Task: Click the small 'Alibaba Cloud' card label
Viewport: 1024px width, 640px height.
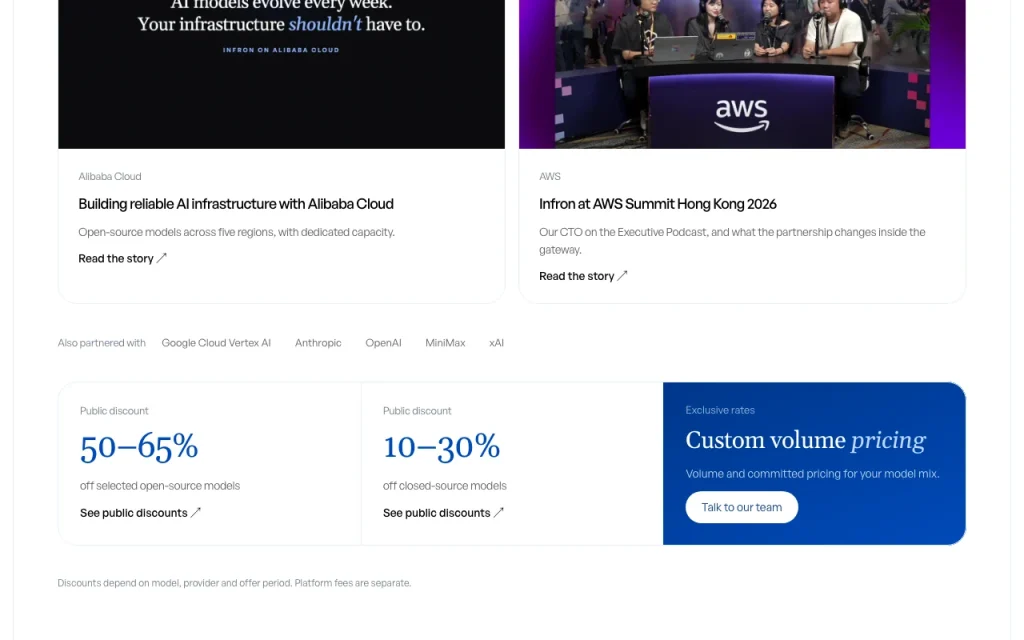Action: click(110, 176)
